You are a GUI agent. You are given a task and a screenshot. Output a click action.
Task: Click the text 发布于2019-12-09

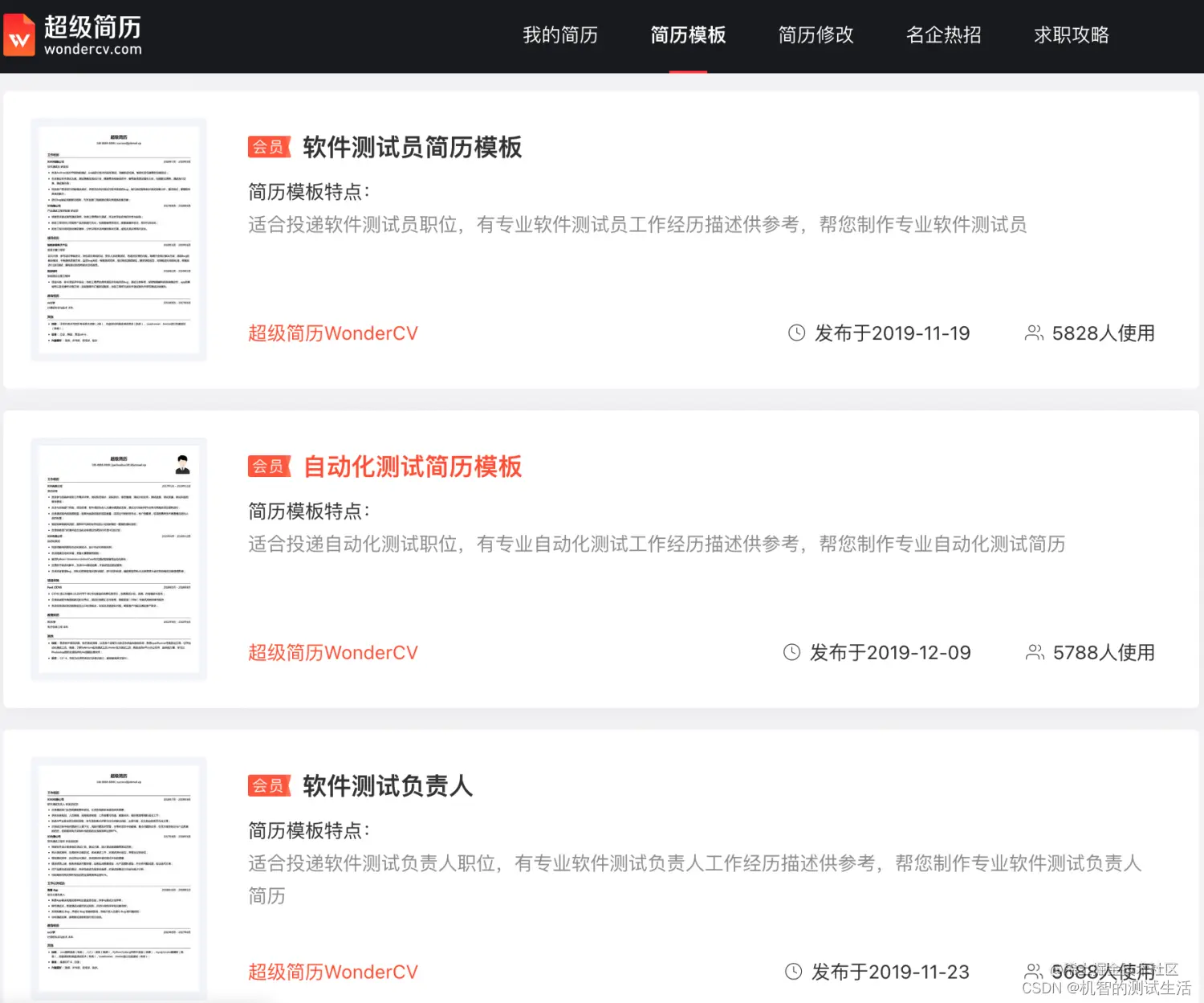[890, 653]
